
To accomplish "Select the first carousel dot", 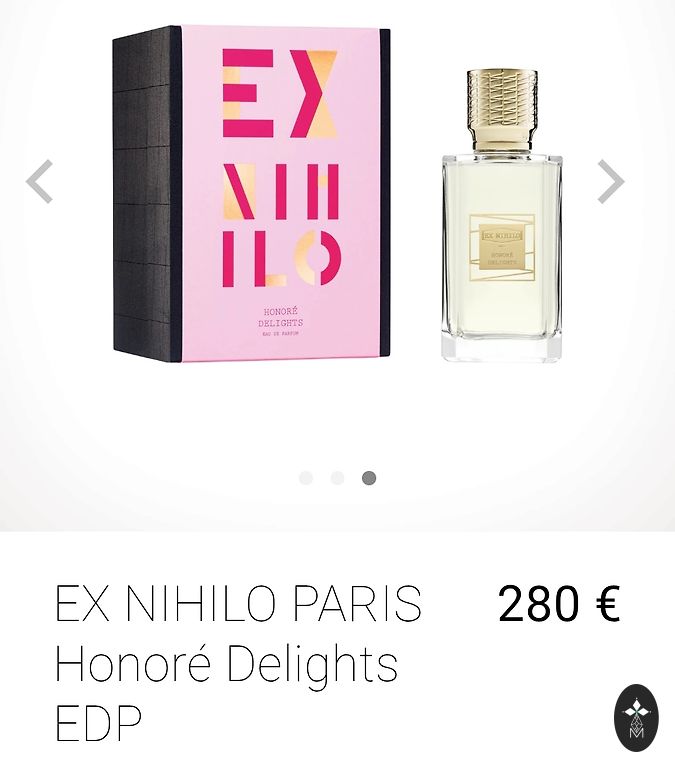I will [x=306, y=478].
